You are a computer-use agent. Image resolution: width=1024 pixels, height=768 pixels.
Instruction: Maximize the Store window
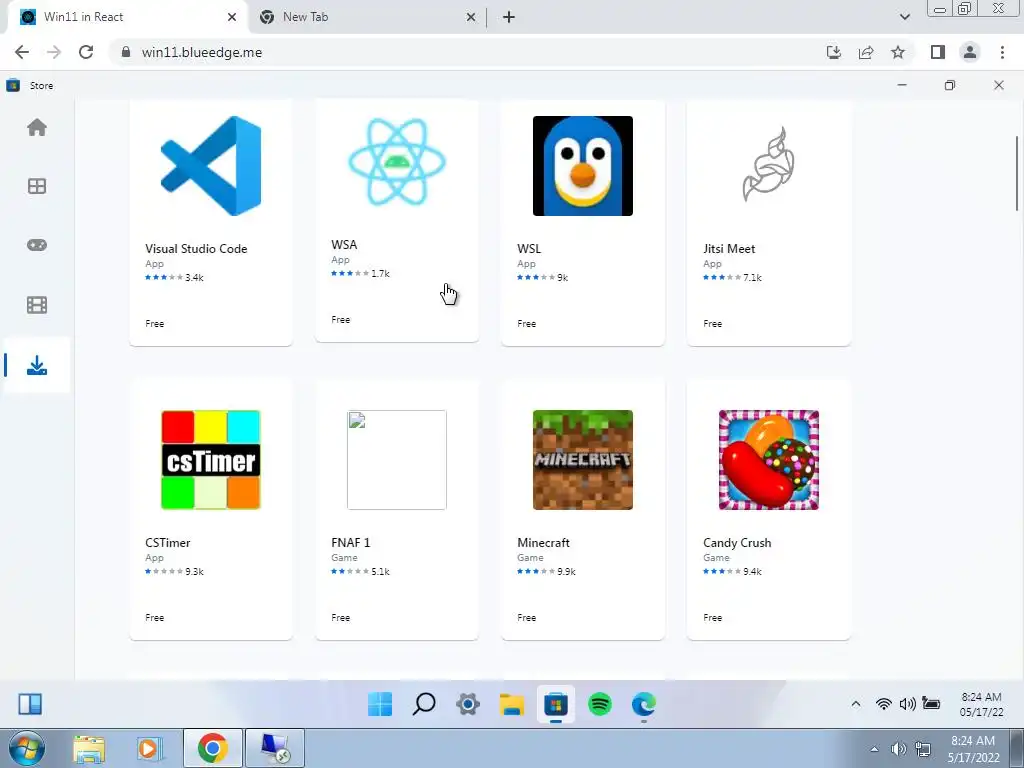click(x=950, y=85)
